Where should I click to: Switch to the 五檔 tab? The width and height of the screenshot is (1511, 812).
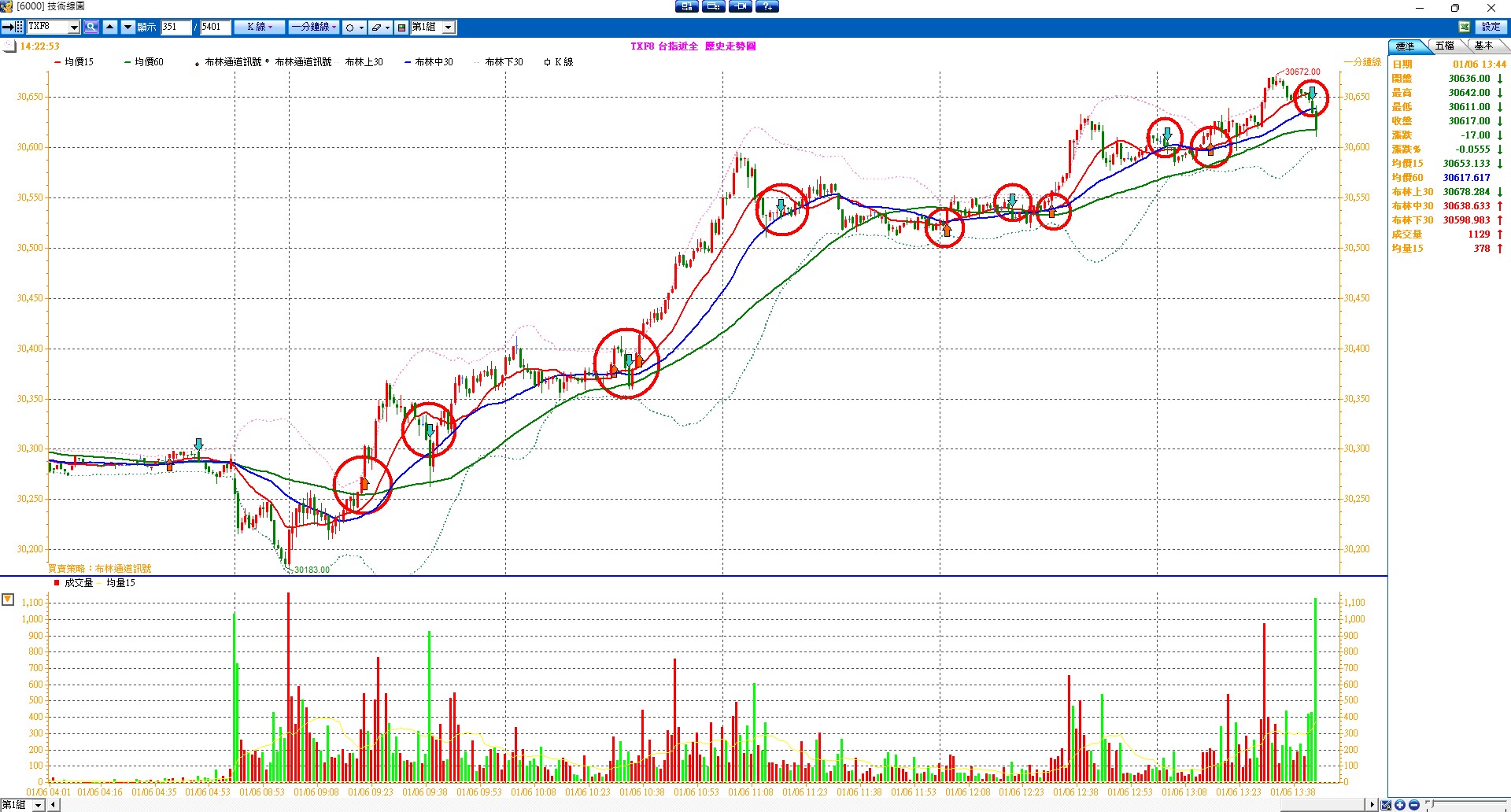click(1444, 46)
